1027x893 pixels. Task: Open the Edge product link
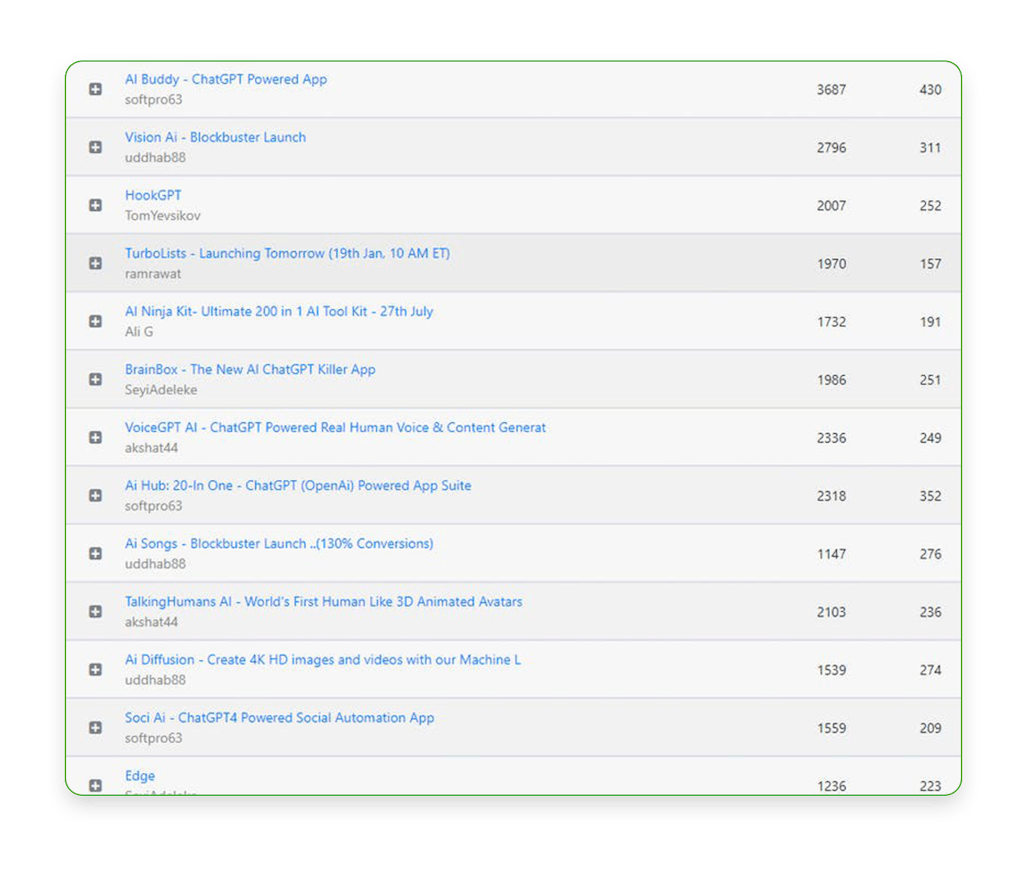[140, 775]
